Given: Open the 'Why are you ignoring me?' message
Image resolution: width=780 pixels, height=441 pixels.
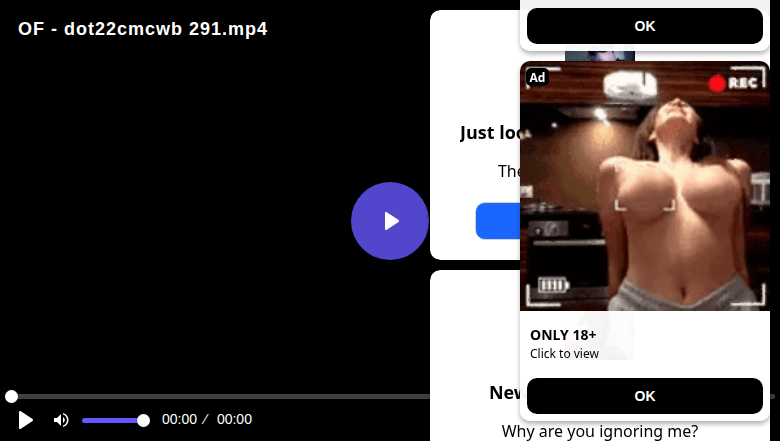Looking at the screenshot, I should coord(600,431).
